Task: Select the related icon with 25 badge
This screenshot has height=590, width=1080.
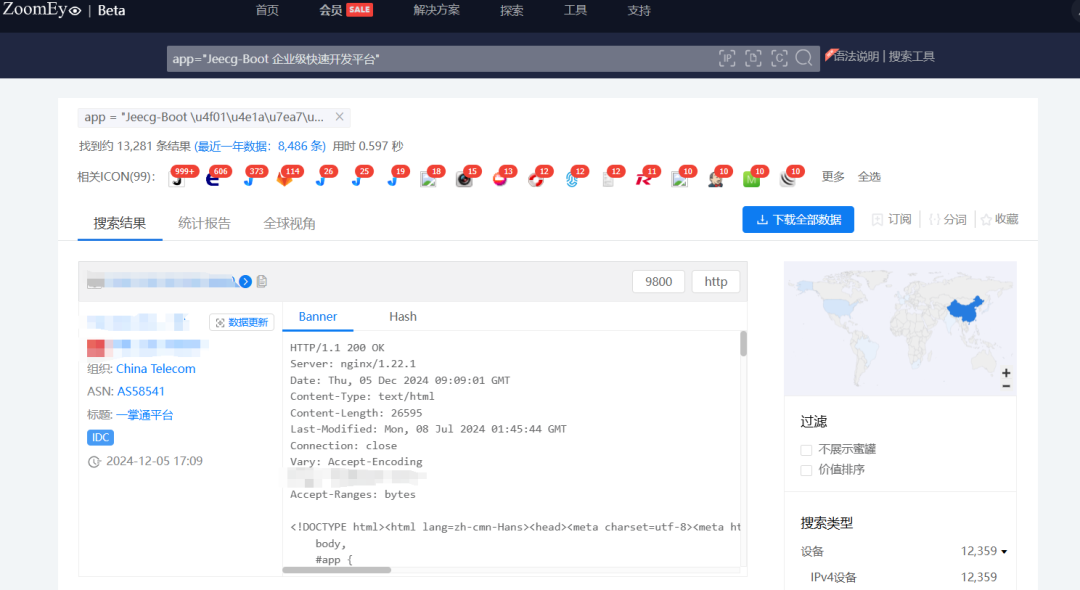Action: pyautogui.click(x=357, y=180)
